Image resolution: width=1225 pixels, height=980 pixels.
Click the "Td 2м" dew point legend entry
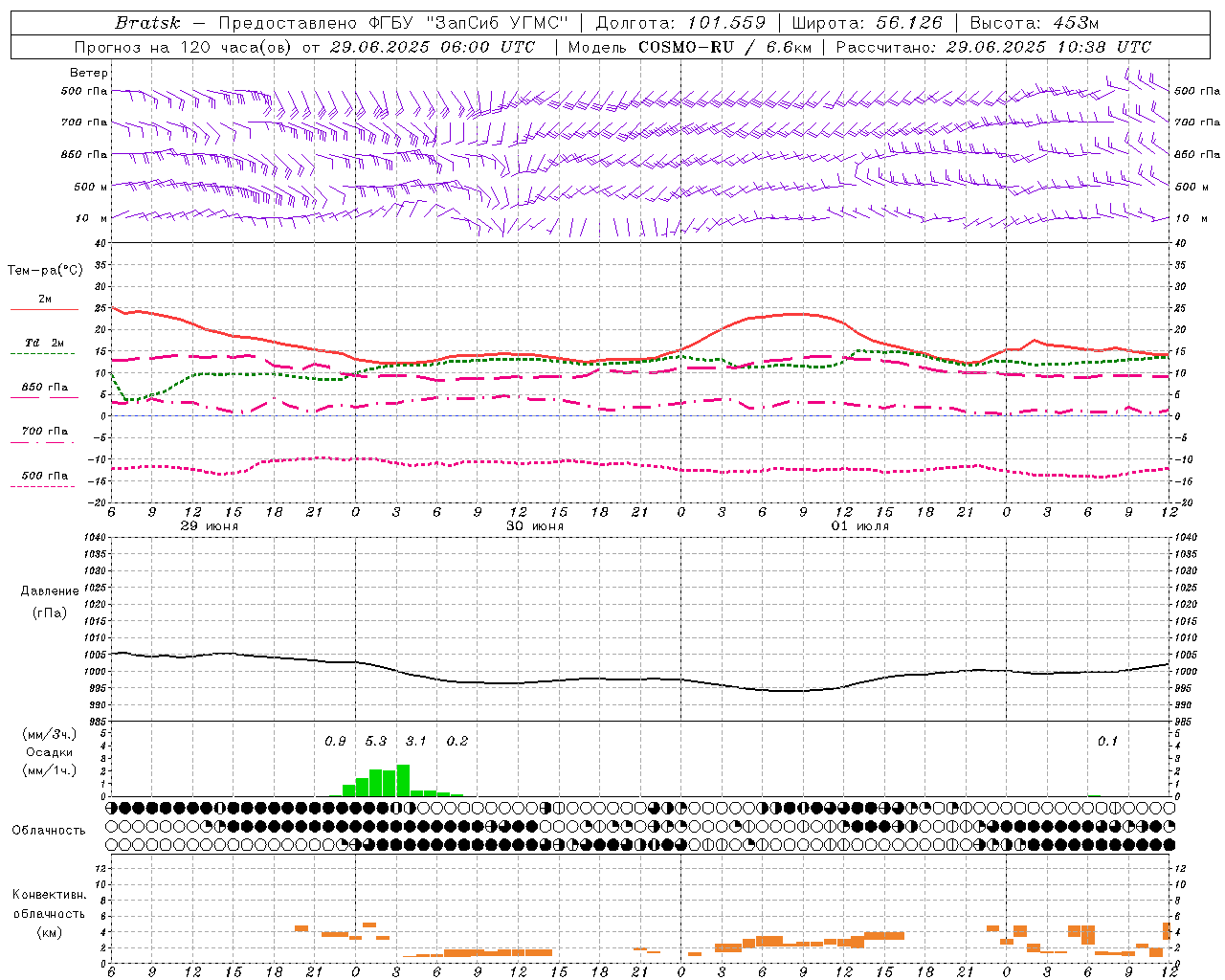[44, 343]
